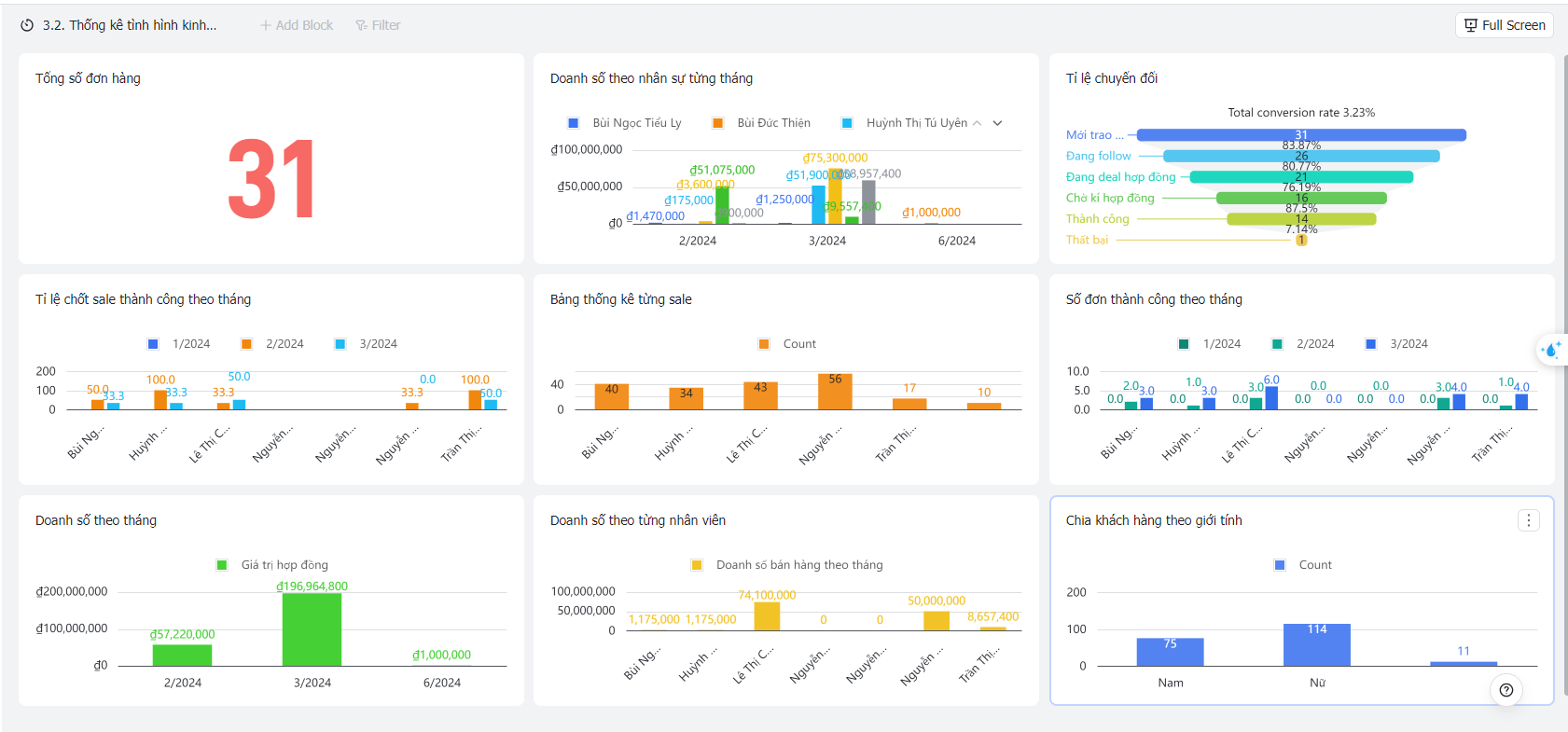Click the vertical scrollbar on the right edge
This screenshot has height=732, width=1568.
(1565, 373)
